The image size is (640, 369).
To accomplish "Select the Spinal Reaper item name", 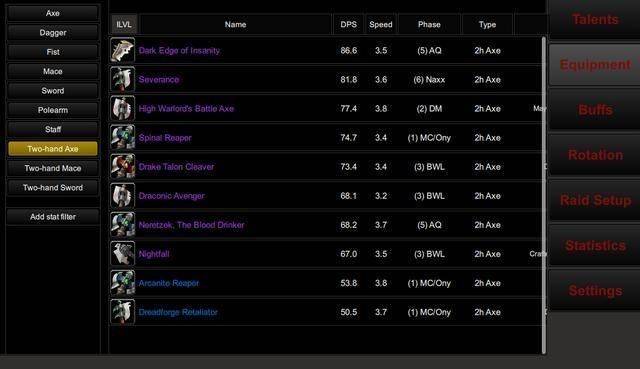I will point(165,138).
